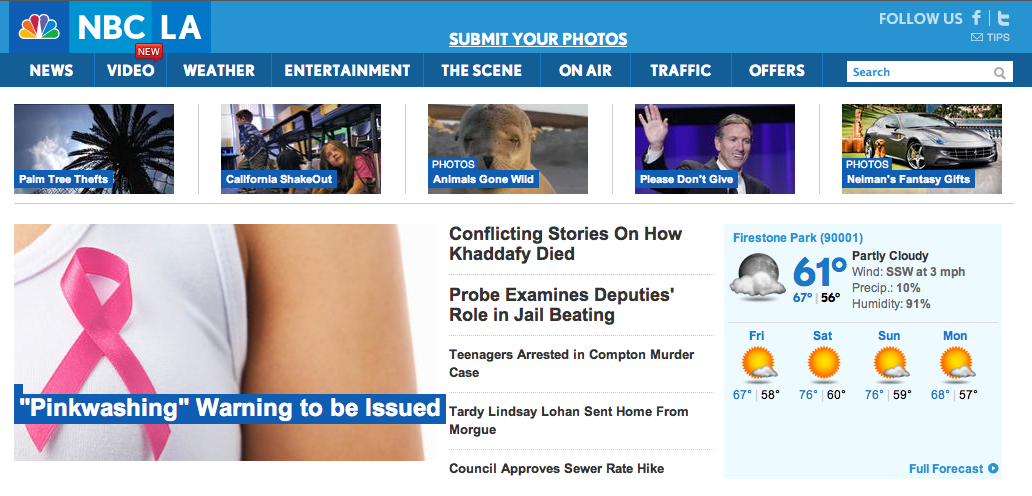Click the Submit Your Photos link
Viewport: 1032px width, 496px height.
[x=538, y=39]
